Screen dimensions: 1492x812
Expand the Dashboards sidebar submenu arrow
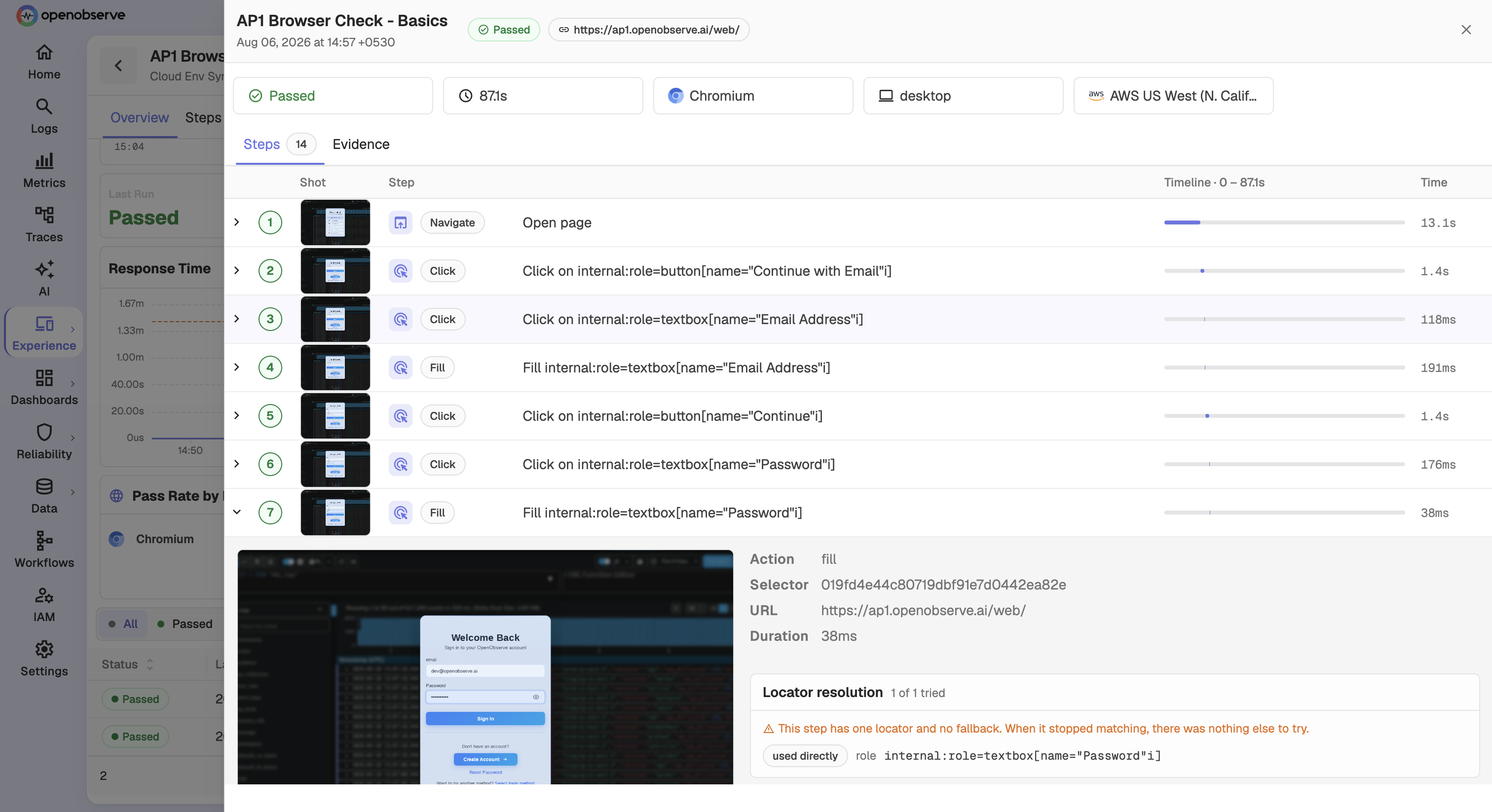73,383
